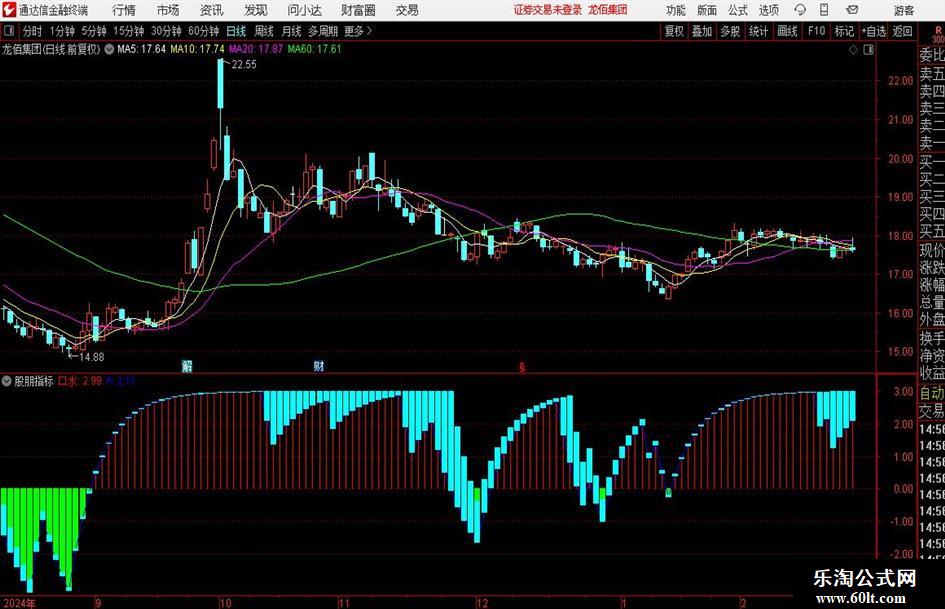
Task: Click the 证券交易未登录 login link
Action: pos(548,10)
